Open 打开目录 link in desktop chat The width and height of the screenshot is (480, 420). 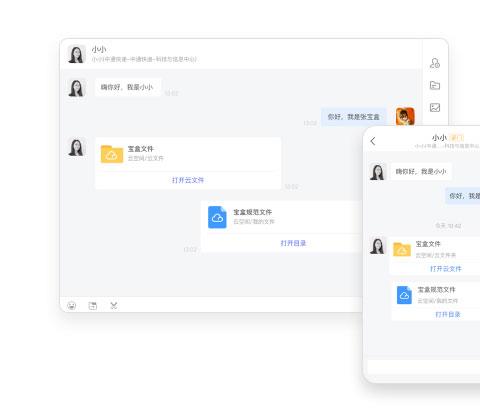pos(293,243)
